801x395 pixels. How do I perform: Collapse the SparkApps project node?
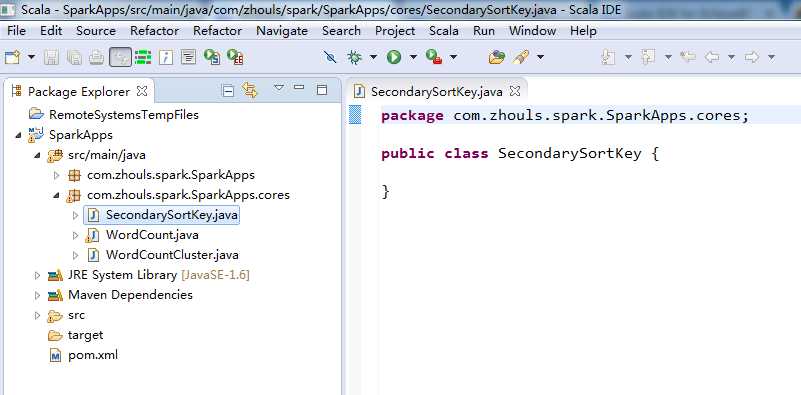tap(18, 135)
